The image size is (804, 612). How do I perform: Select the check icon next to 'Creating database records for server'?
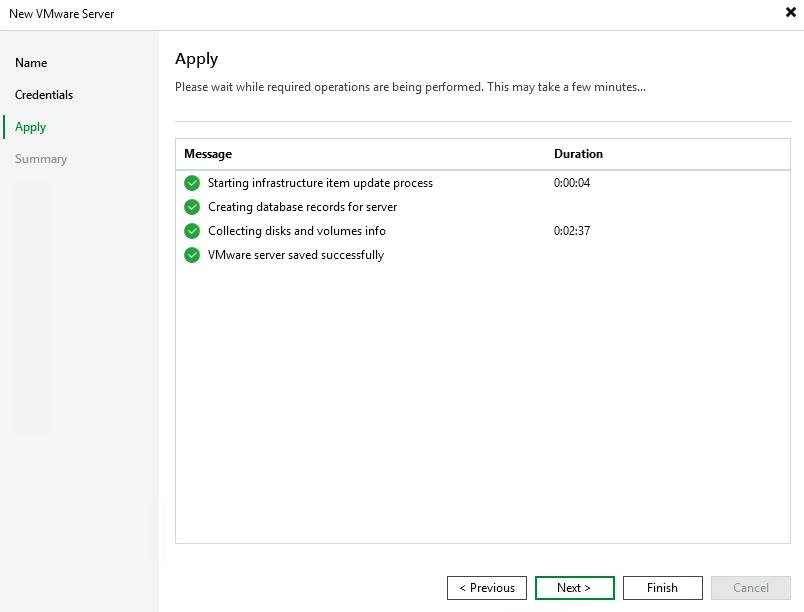coord(192,207)
